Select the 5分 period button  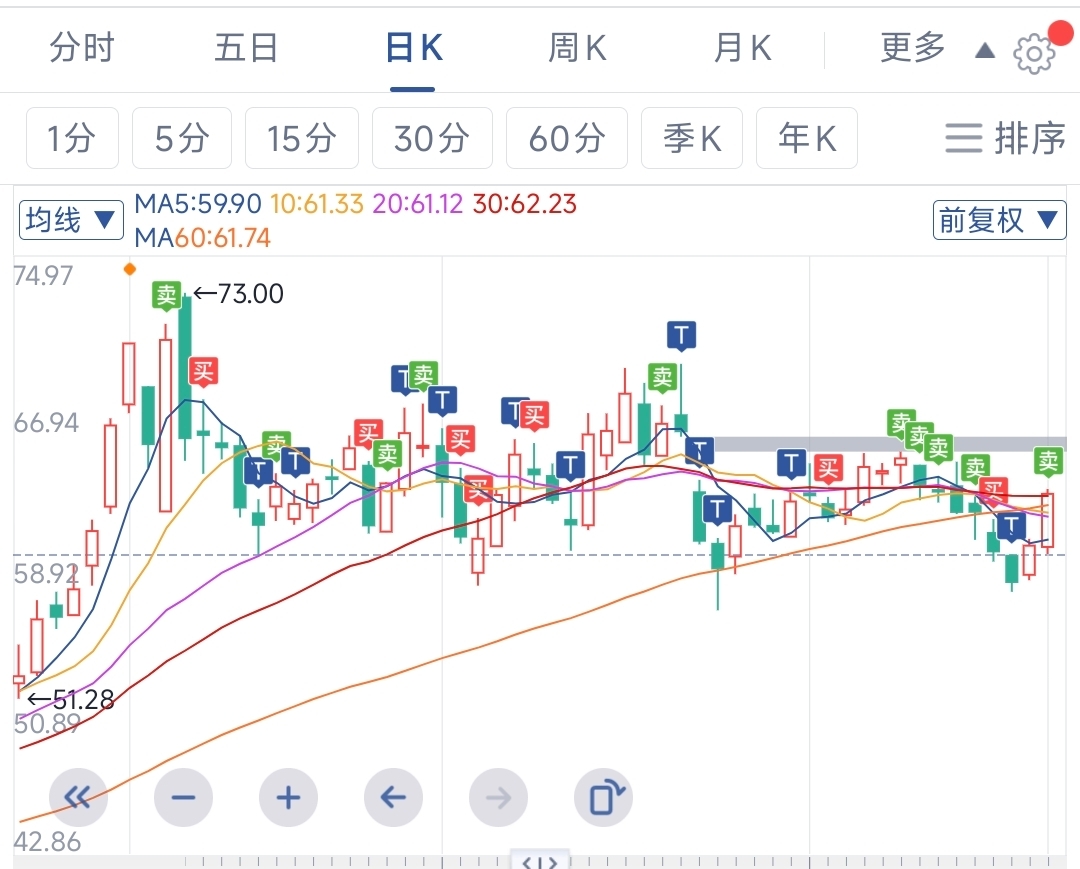coord(182,138)
